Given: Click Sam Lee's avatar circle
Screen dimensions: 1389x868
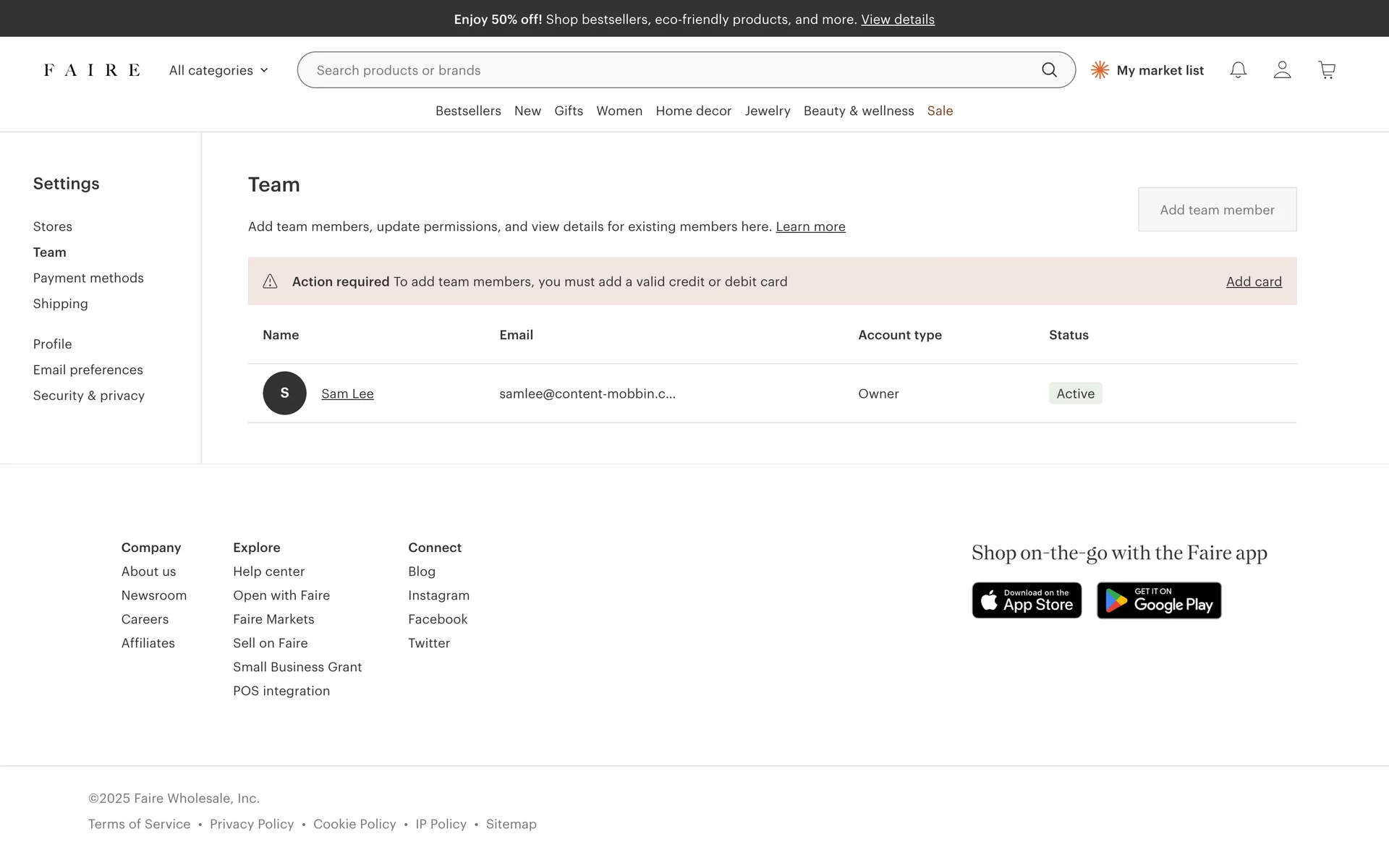Looking at the screenshot, I should [x=284, y=393].
